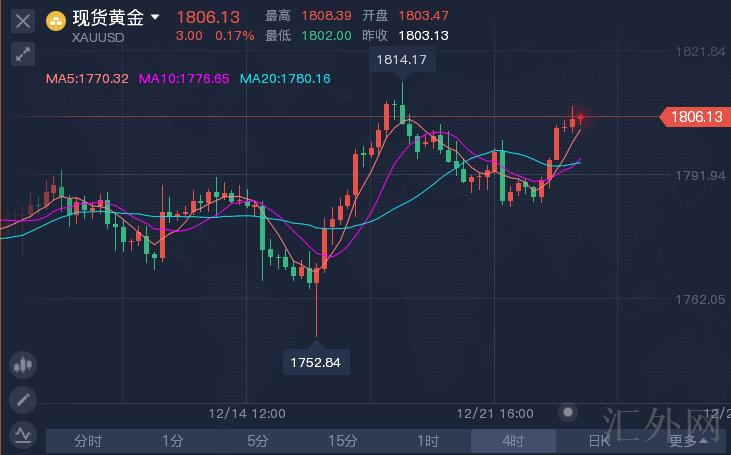The width and height of the screenshot is (731, 455).
Task: Click the round scroll-to-latest button
Action: tap(568, 412)
